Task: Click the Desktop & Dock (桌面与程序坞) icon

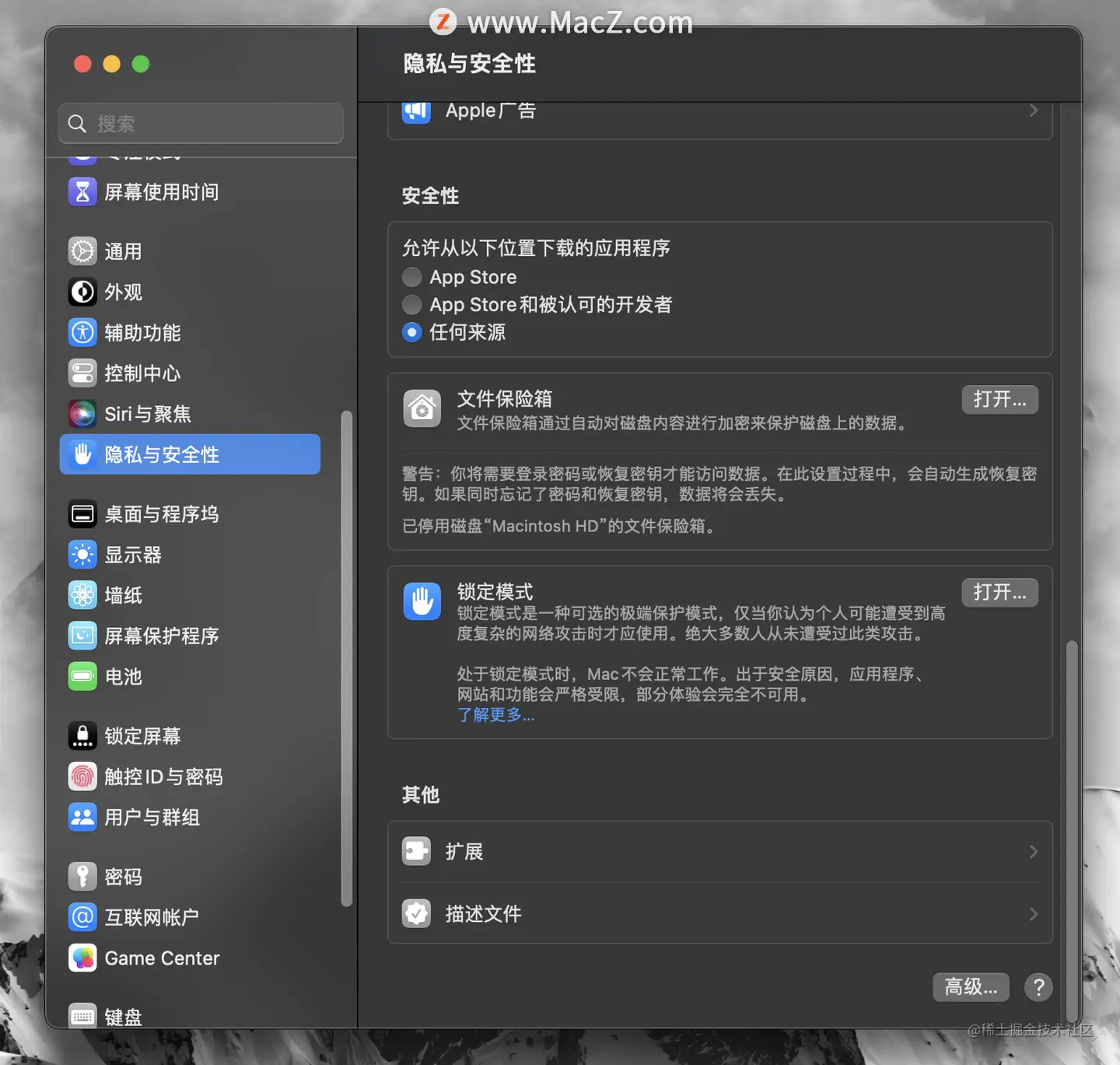Action: point(82,514)
